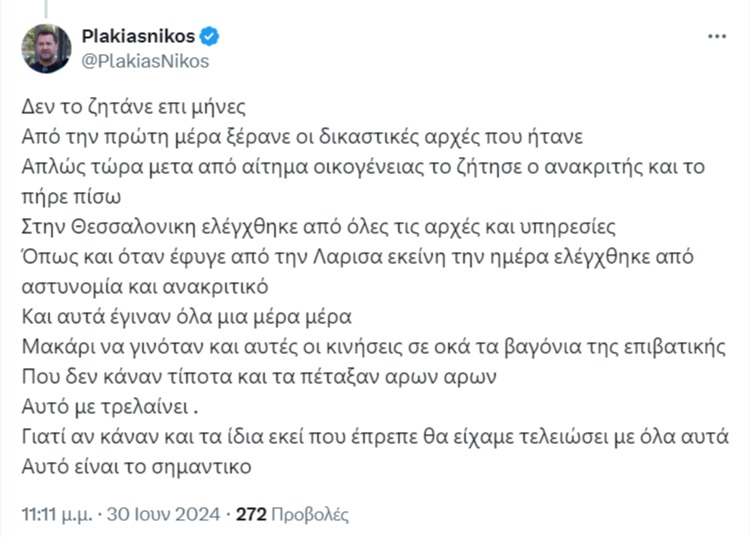The height and width of the screenshot is (537, 750).
Task: Click the line starting 'Που δεν κάναν τίποτα'
Action: pos(259,377)
